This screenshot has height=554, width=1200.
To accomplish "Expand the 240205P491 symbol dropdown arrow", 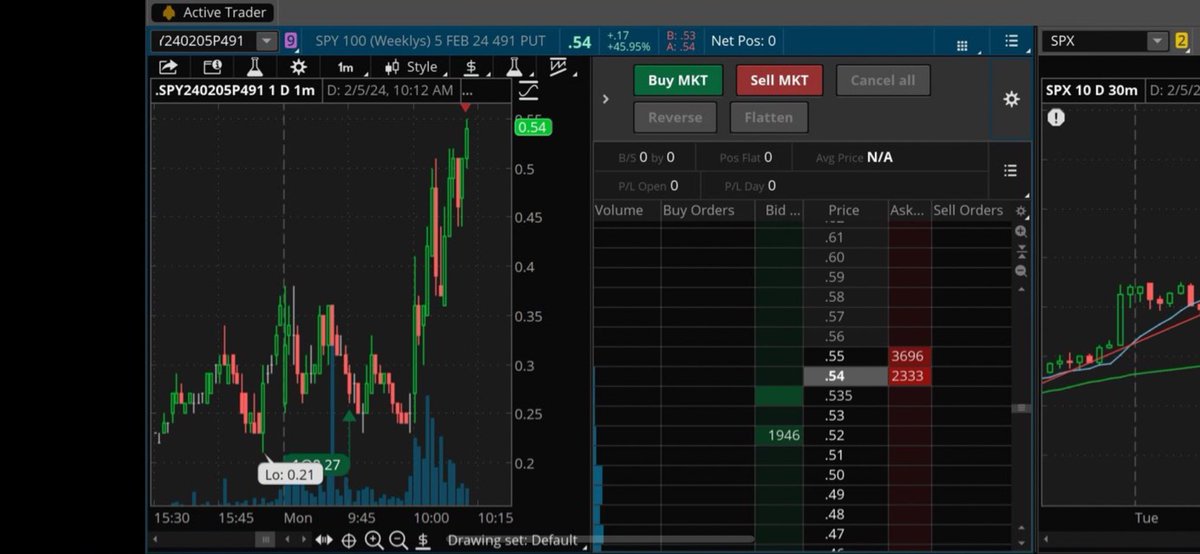I will coord(266,41).
